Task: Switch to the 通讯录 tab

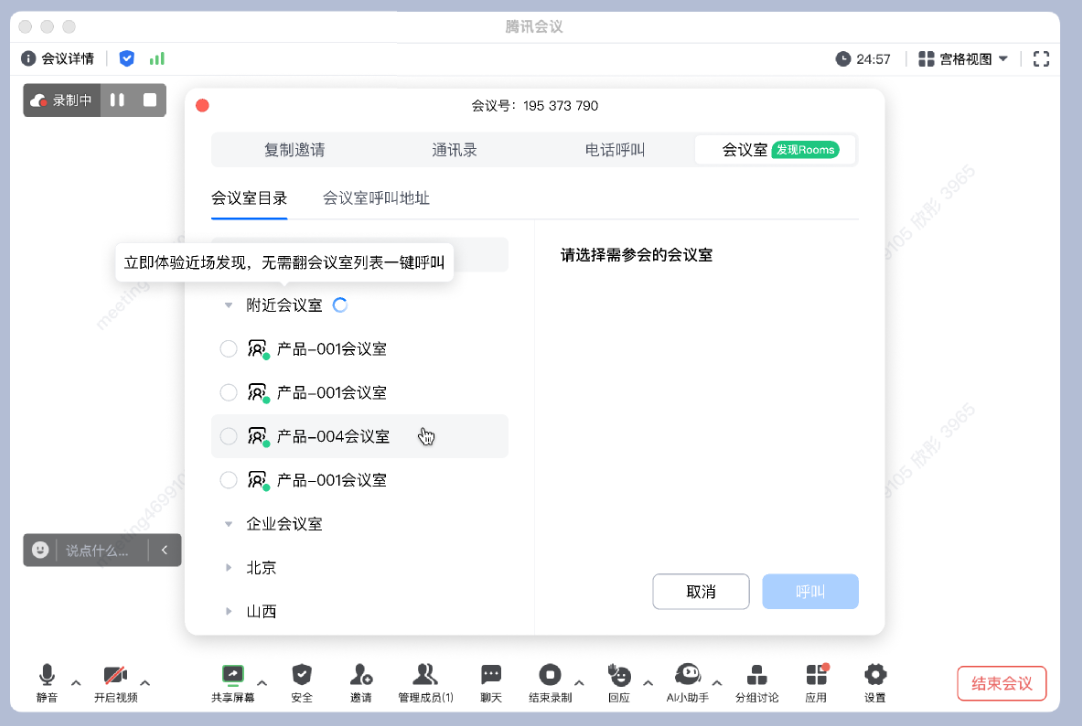Action: pyautogui.click(x=454, y=150)
